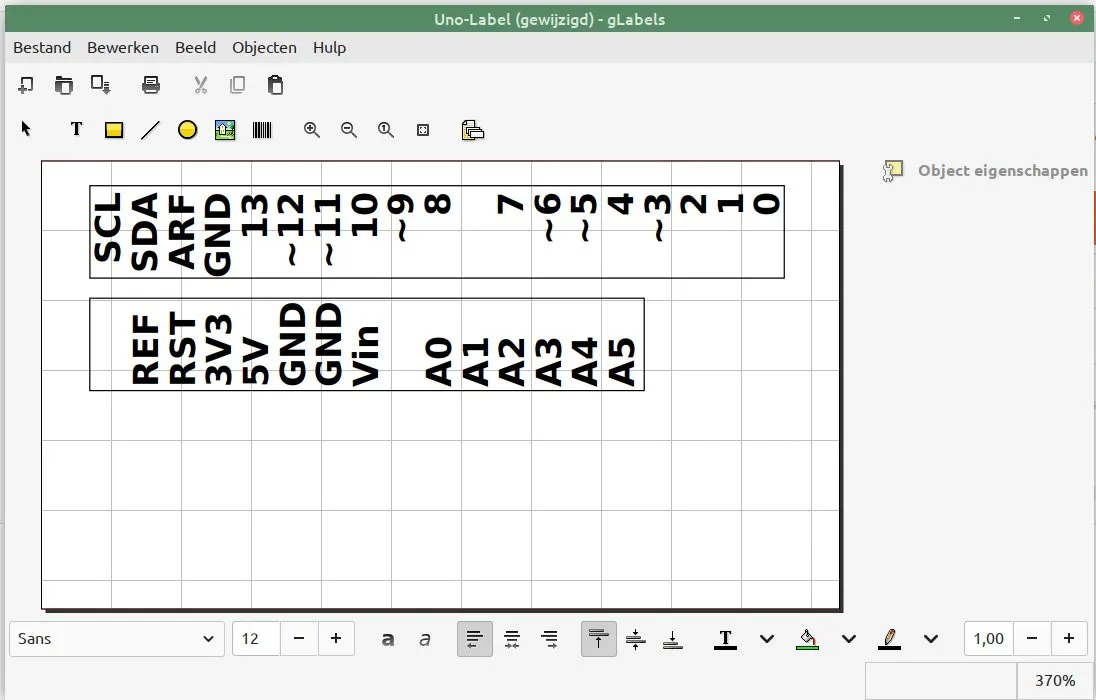Select the Ellipse drawing tool
1096x700 pixels.
[187, 129]
